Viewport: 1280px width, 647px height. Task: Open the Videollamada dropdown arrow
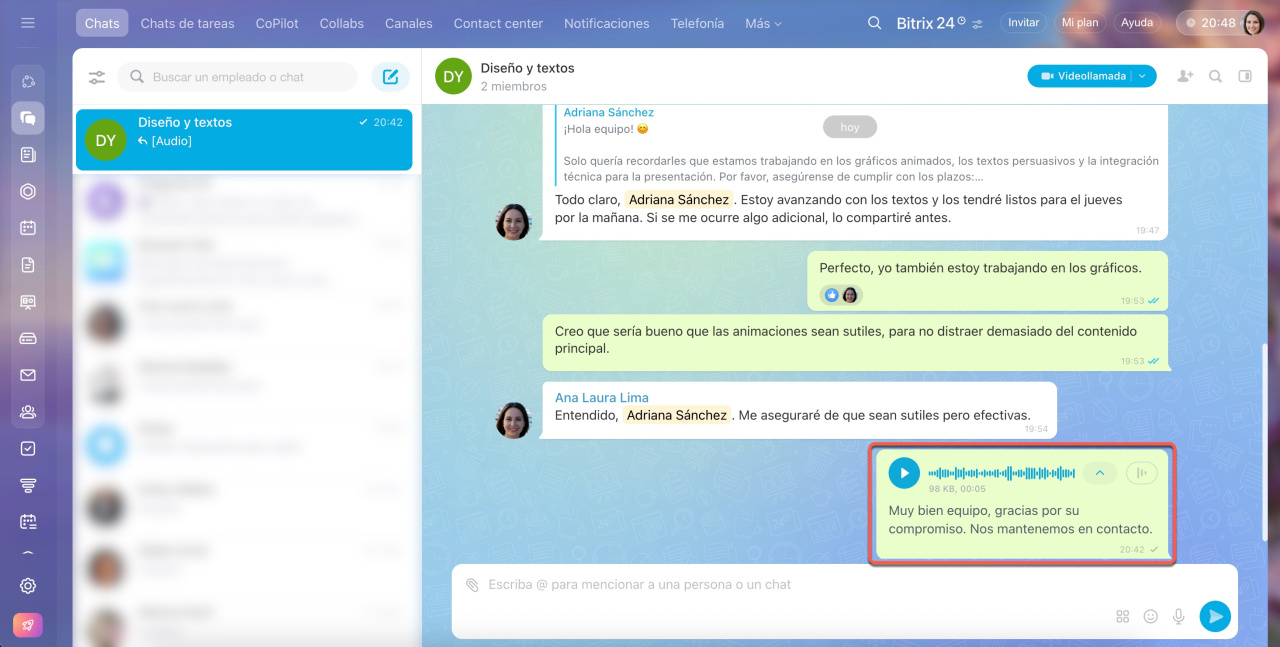click(1144, 76)
